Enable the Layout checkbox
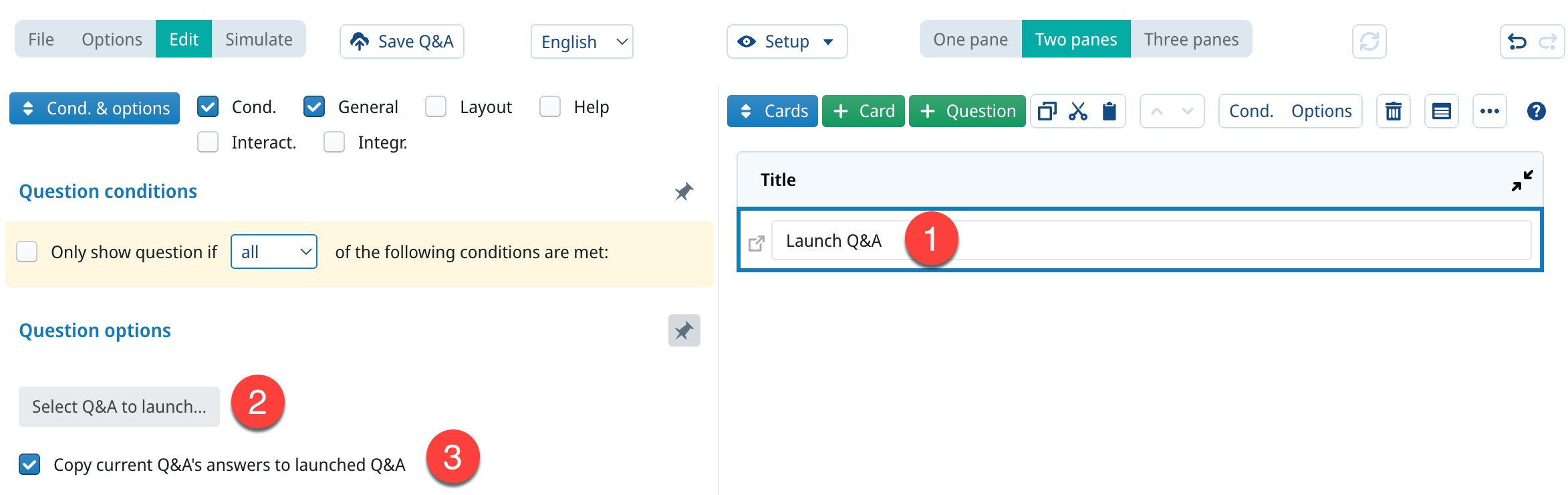The height and width of the screenshot is (495, 1568). coord(436,107)
